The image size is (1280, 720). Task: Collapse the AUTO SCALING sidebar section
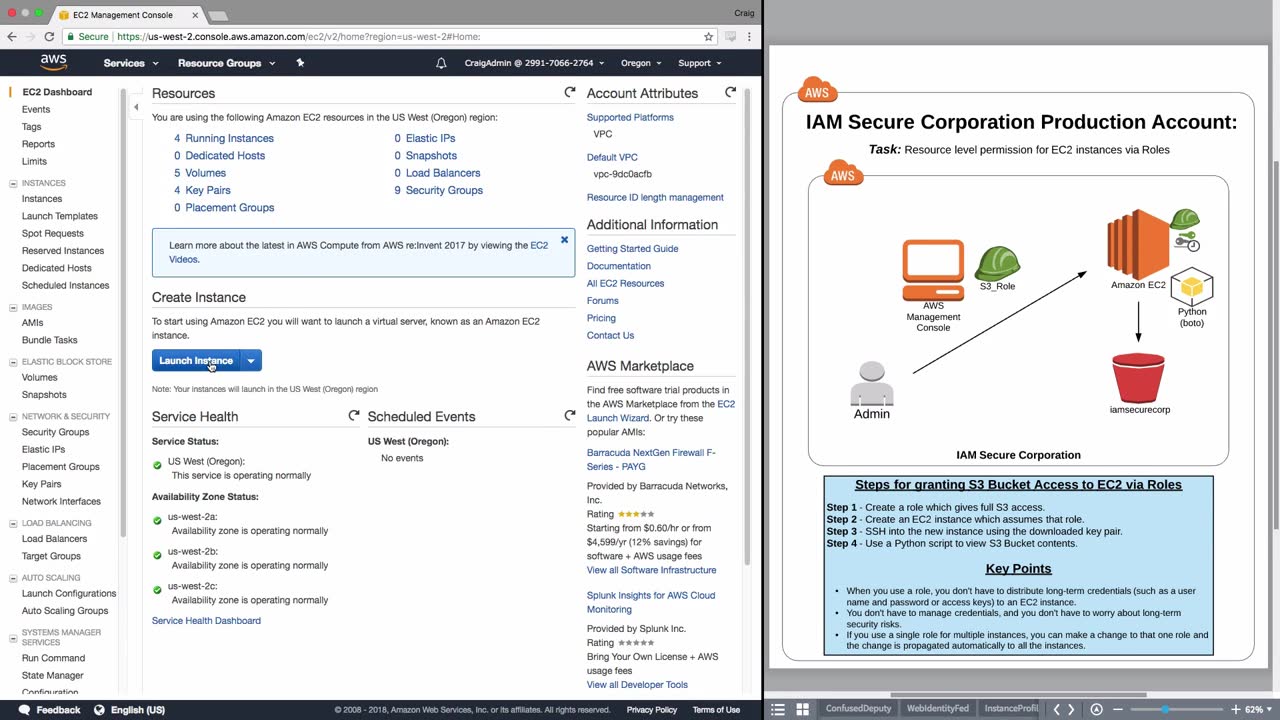(13, 578)
